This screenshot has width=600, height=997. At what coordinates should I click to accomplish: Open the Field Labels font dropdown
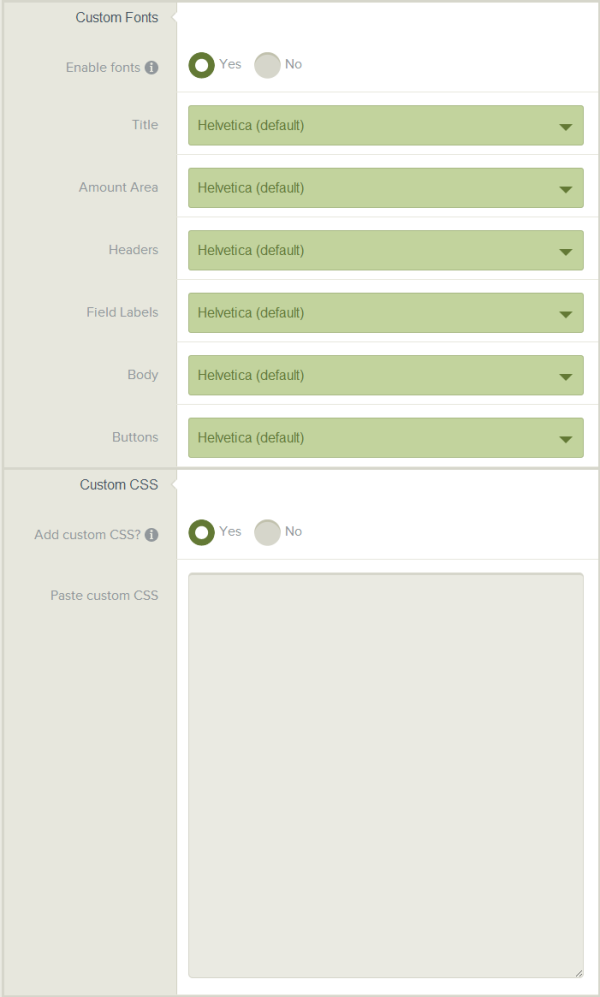tap(386, 312)
